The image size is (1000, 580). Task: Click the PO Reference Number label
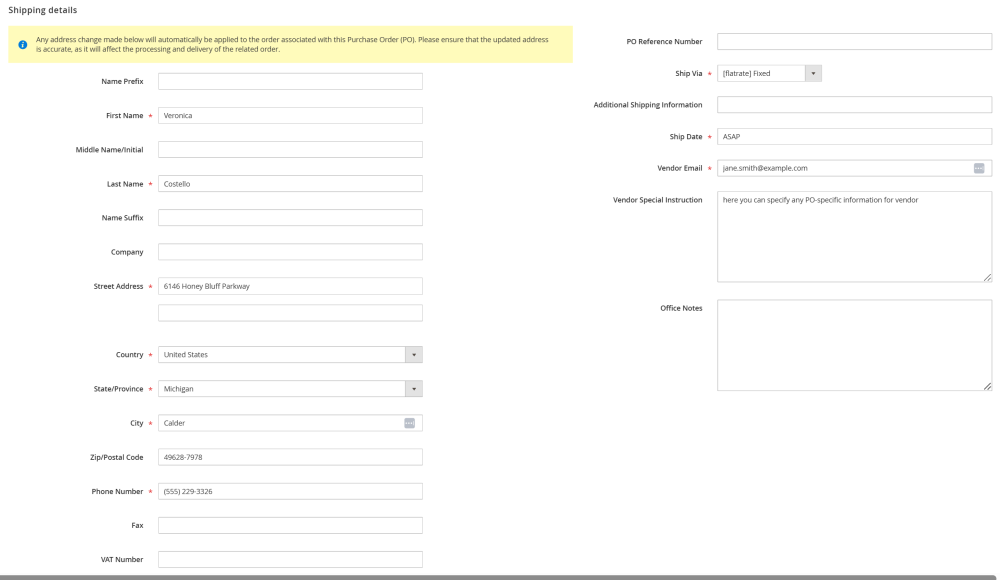click(664, 41)
